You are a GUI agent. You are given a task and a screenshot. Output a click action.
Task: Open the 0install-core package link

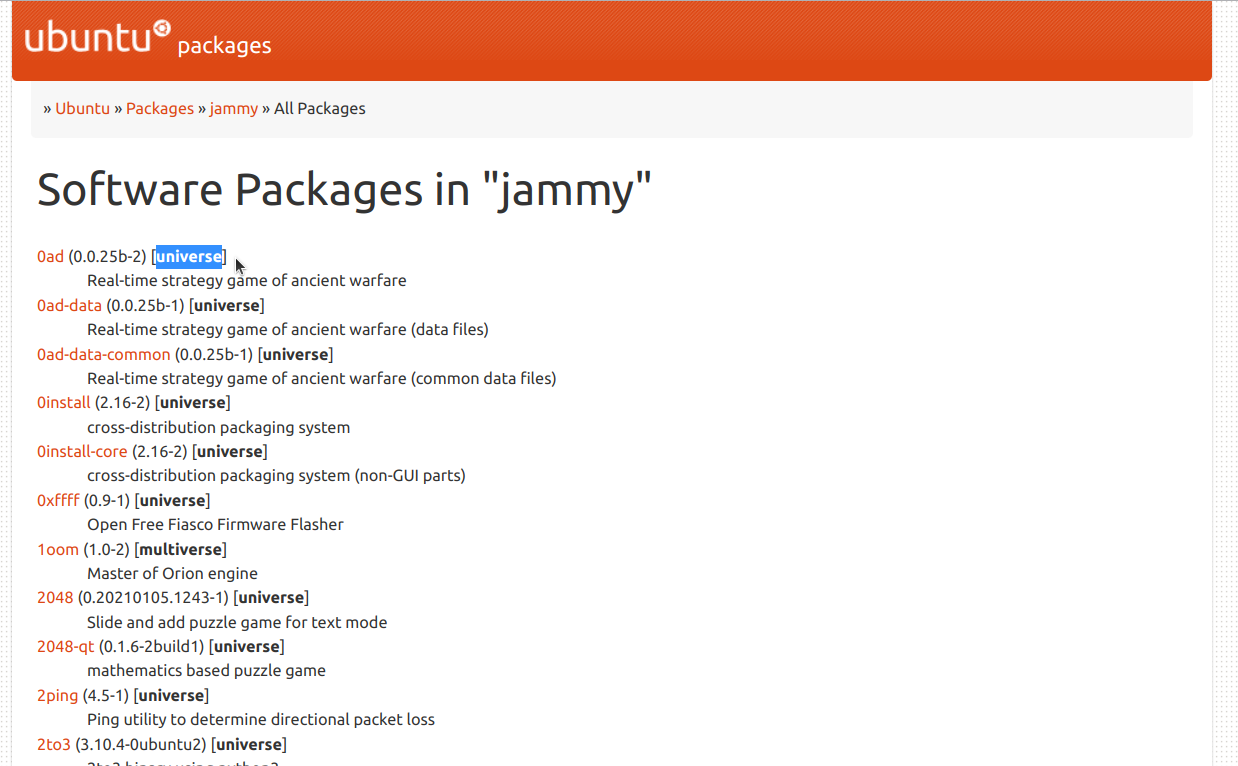click(x=82, y=451)
